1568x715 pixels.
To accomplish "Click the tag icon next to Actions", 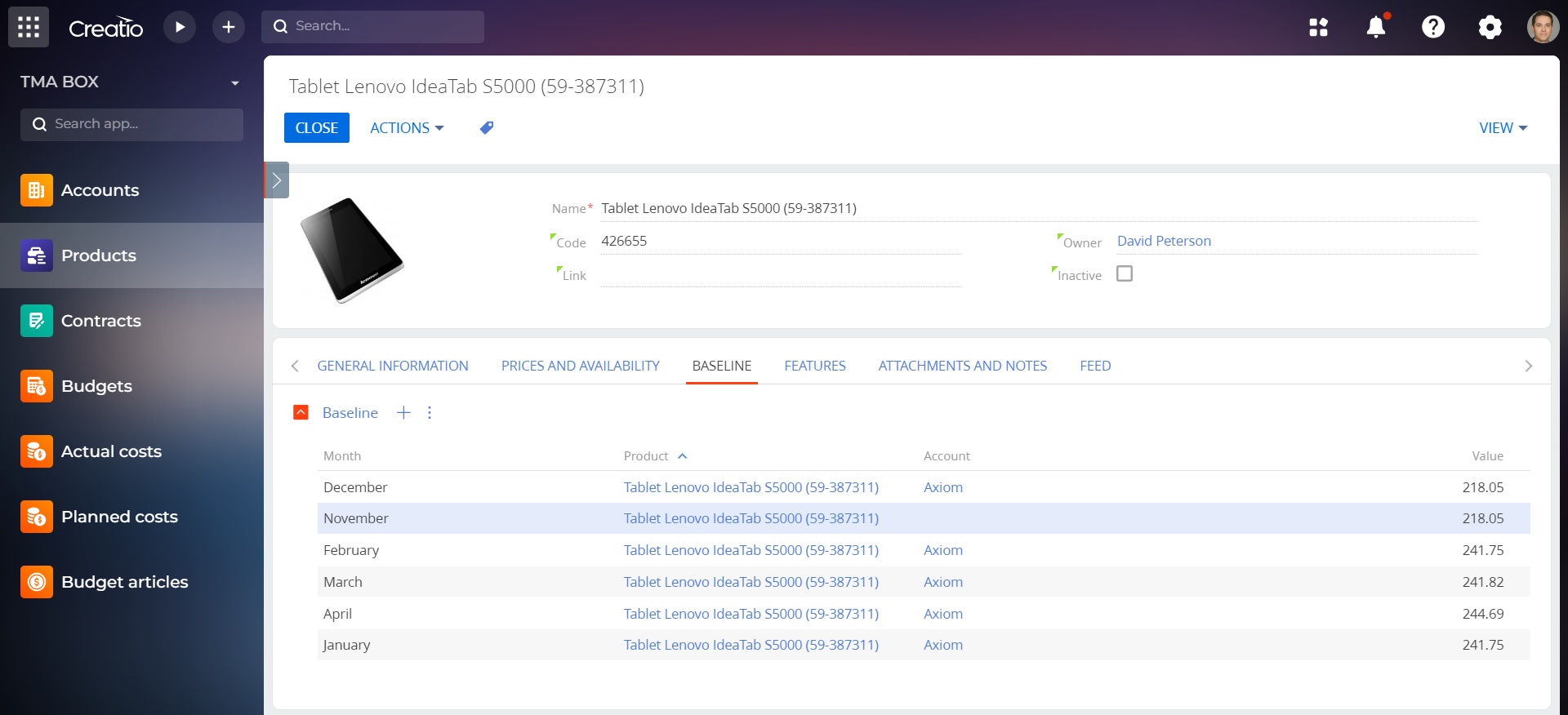I will pos(487,128).
